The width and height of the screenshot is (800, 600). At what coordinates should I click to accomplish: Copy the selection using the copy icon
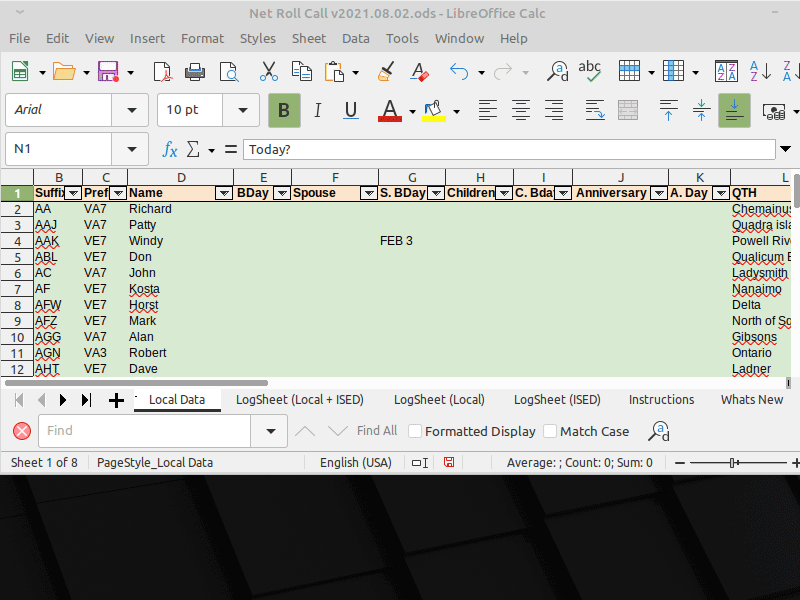click(302, 71)
